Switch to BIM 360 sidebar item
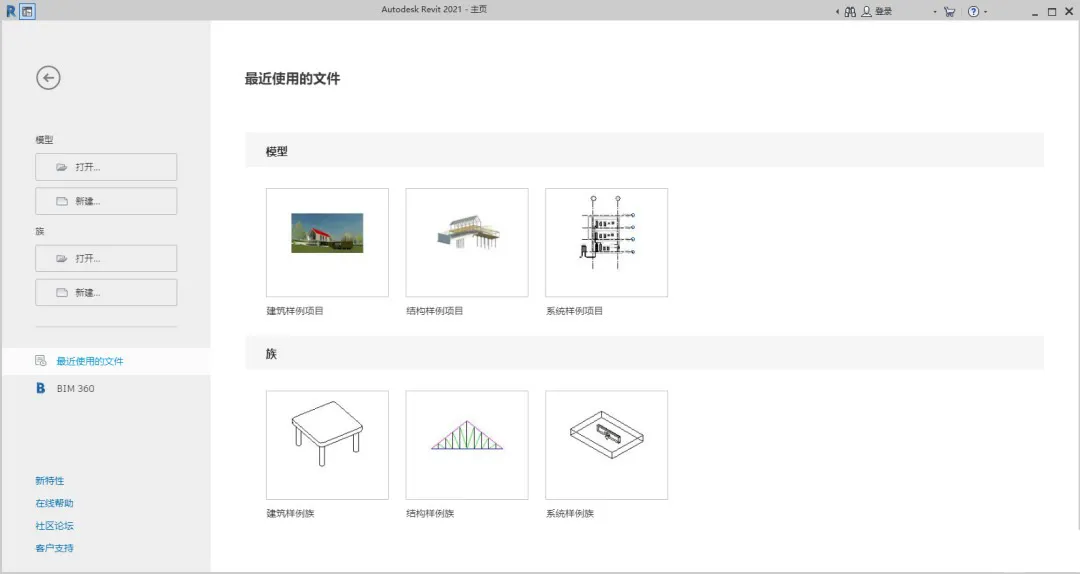This screenshot has width=1080, height=574. pos(75,388)
